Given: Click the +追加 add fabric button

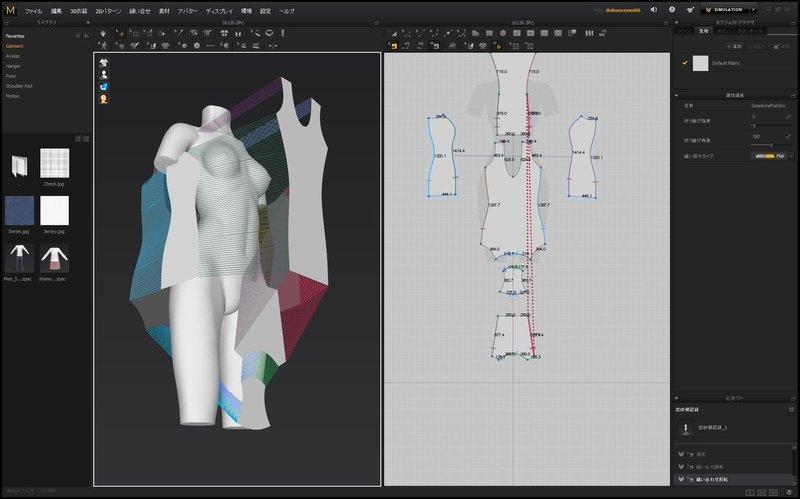Looking at the screenshot, I should (734, 46).
